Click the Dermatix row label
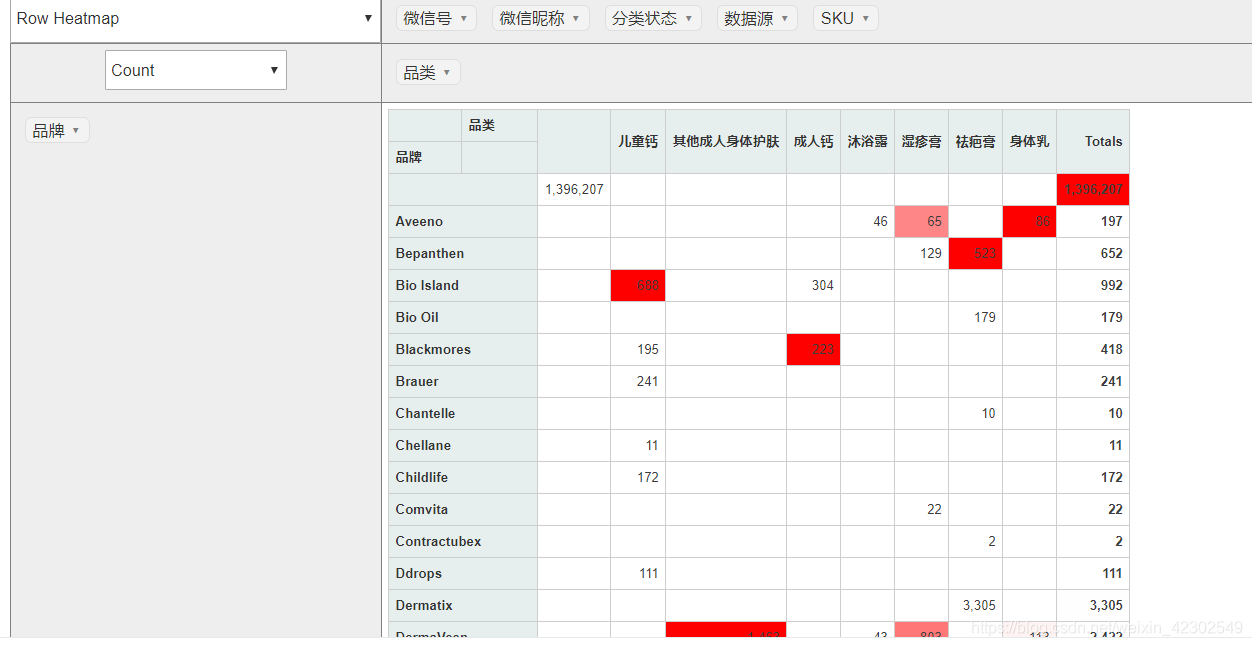Screen dimensions: 1252x646 pos(423,605)
